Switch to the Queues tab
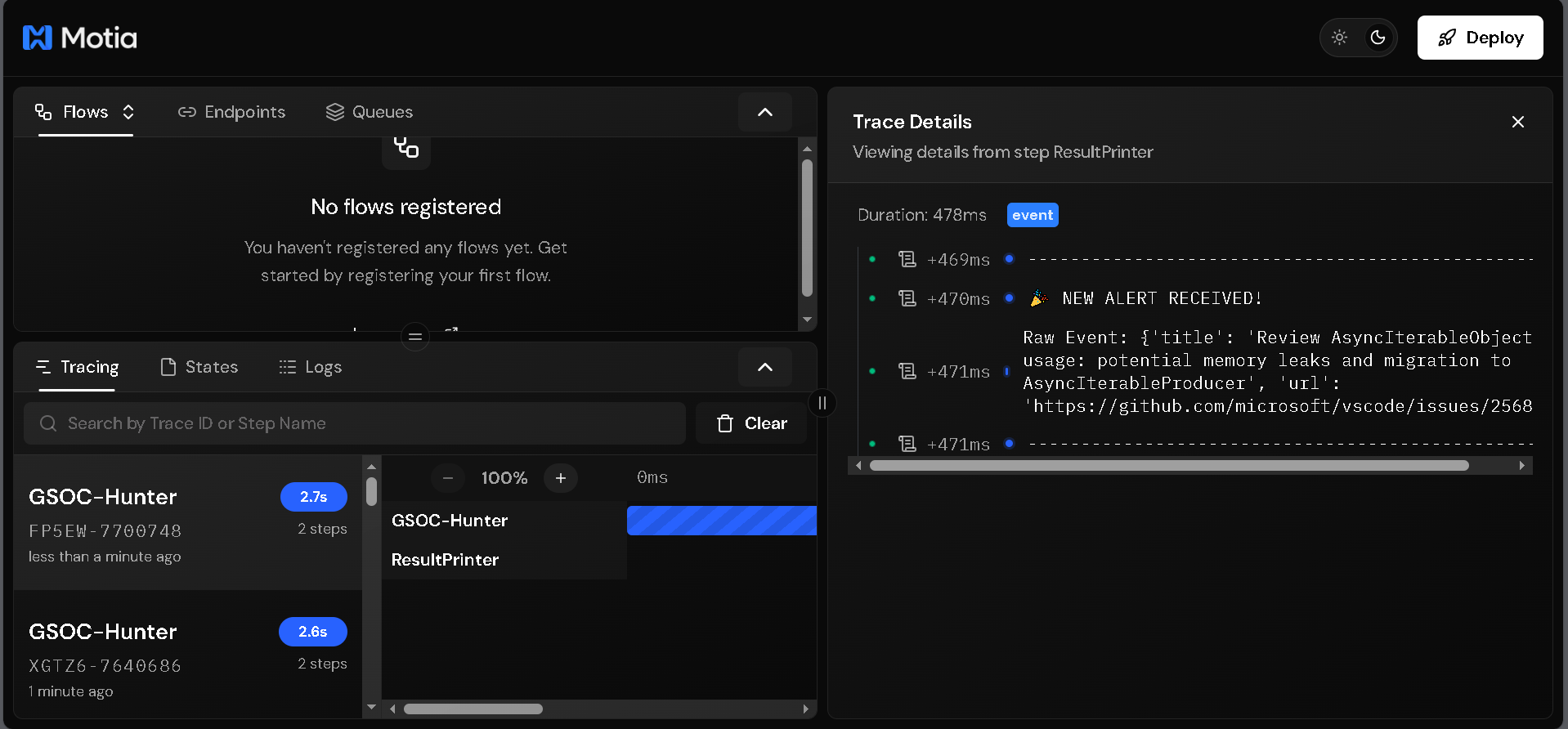 point(370,112)
